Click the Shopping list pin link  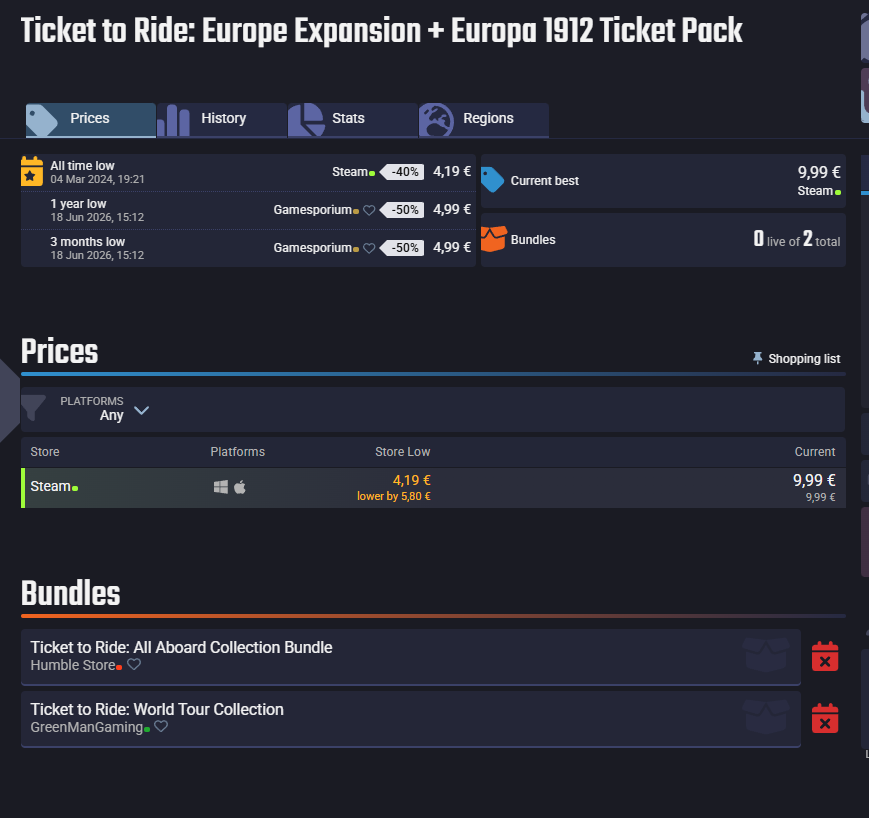pos(796,359)
